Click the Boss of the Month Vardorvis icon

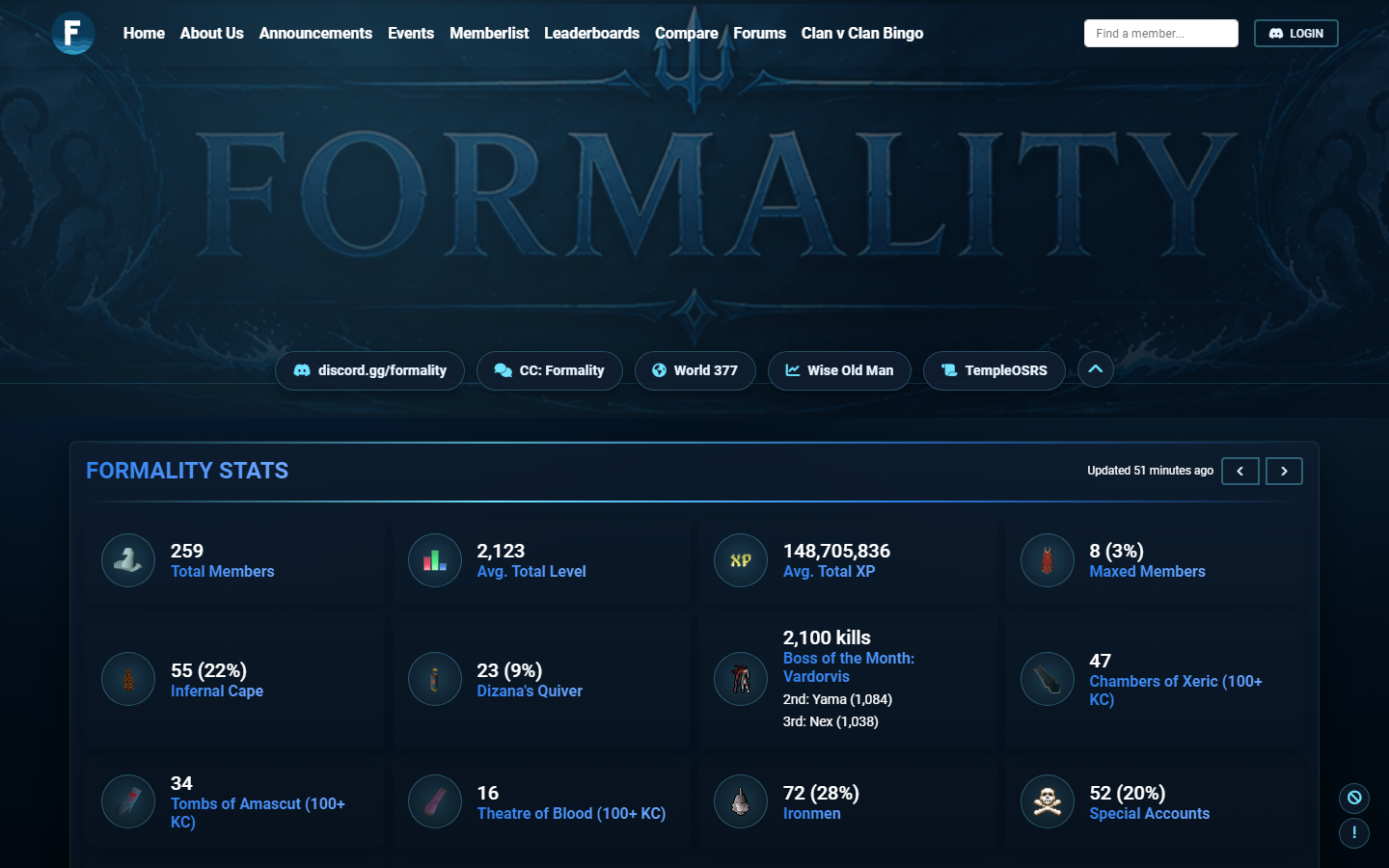[x=741, y=679]
